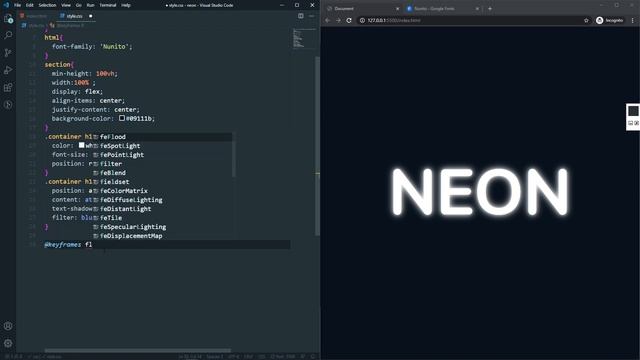Click the @keyframes line in the editor

click(167, 244)
